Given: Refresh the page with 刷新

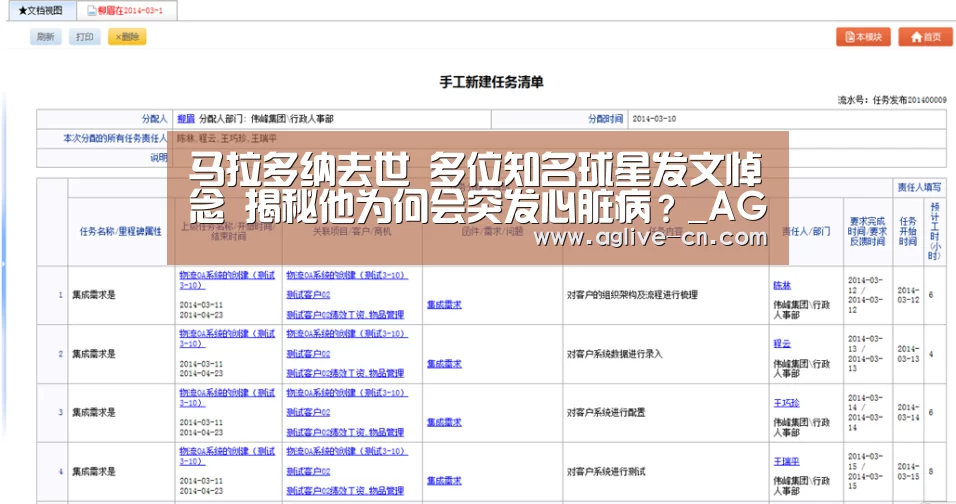Looking at the screenshot, I should coord(46,37).
